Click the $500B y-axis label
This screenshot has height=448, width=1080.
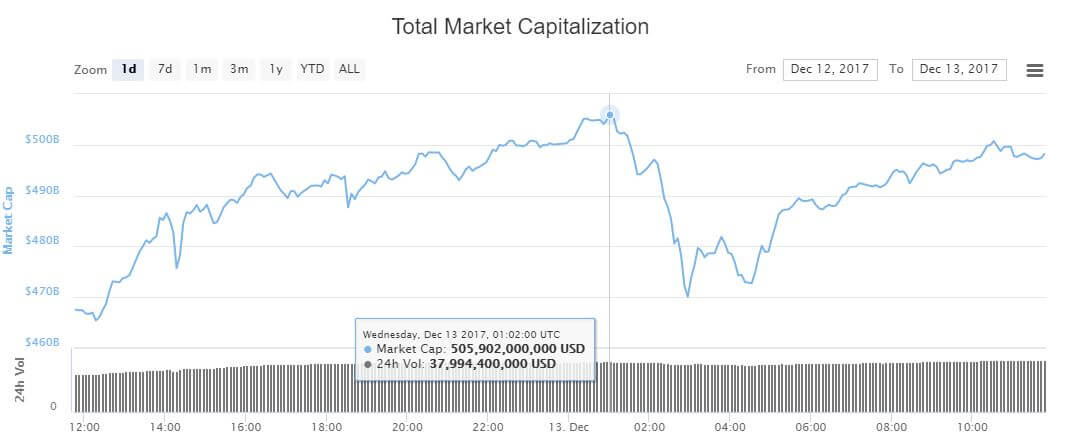point(40,140)
